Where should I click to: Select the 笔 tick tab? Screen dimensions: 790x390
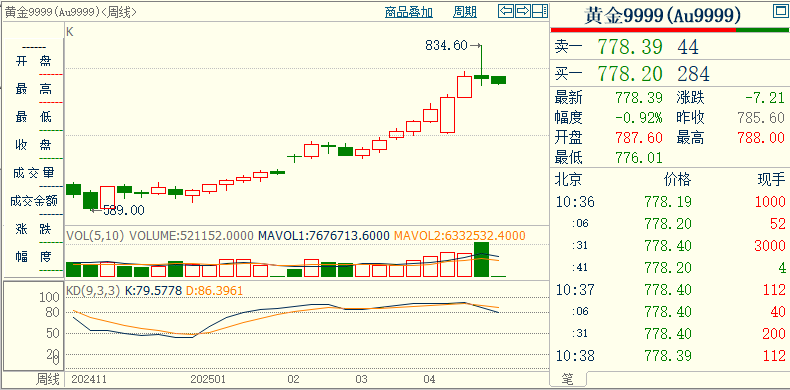(x=567, y=379)
